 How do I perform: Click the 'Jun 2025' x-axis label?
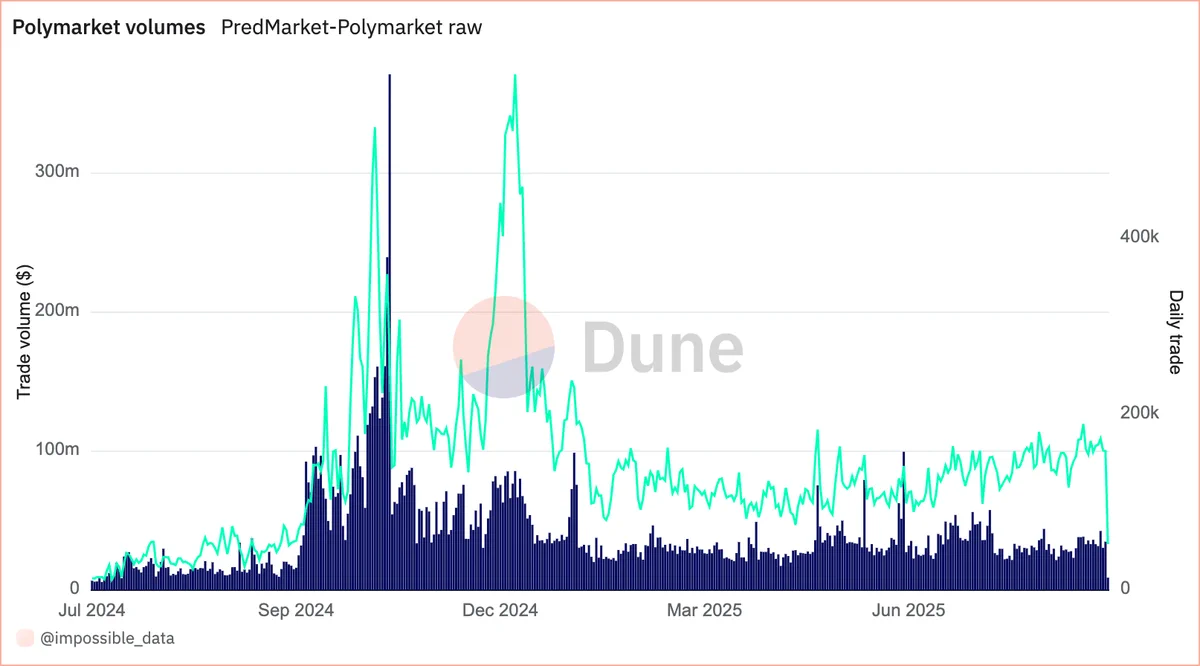pyautogui.click(x=907, y=609)
